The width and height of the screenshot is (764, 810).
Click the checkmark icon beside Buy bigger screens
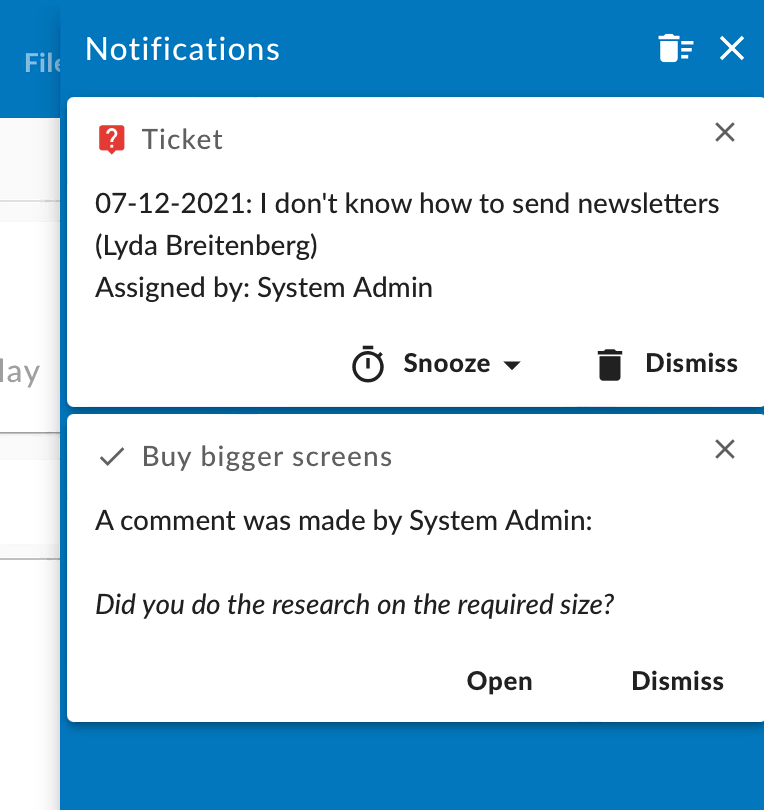click(112, 457)
